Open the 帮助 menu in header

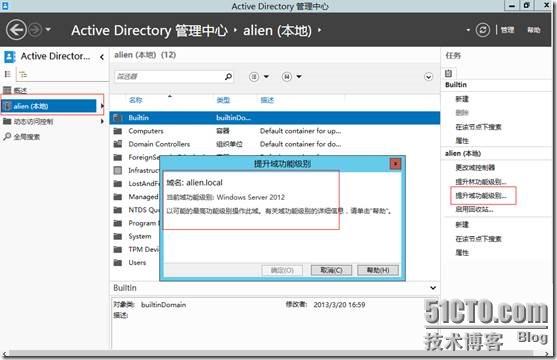(534, 30)
